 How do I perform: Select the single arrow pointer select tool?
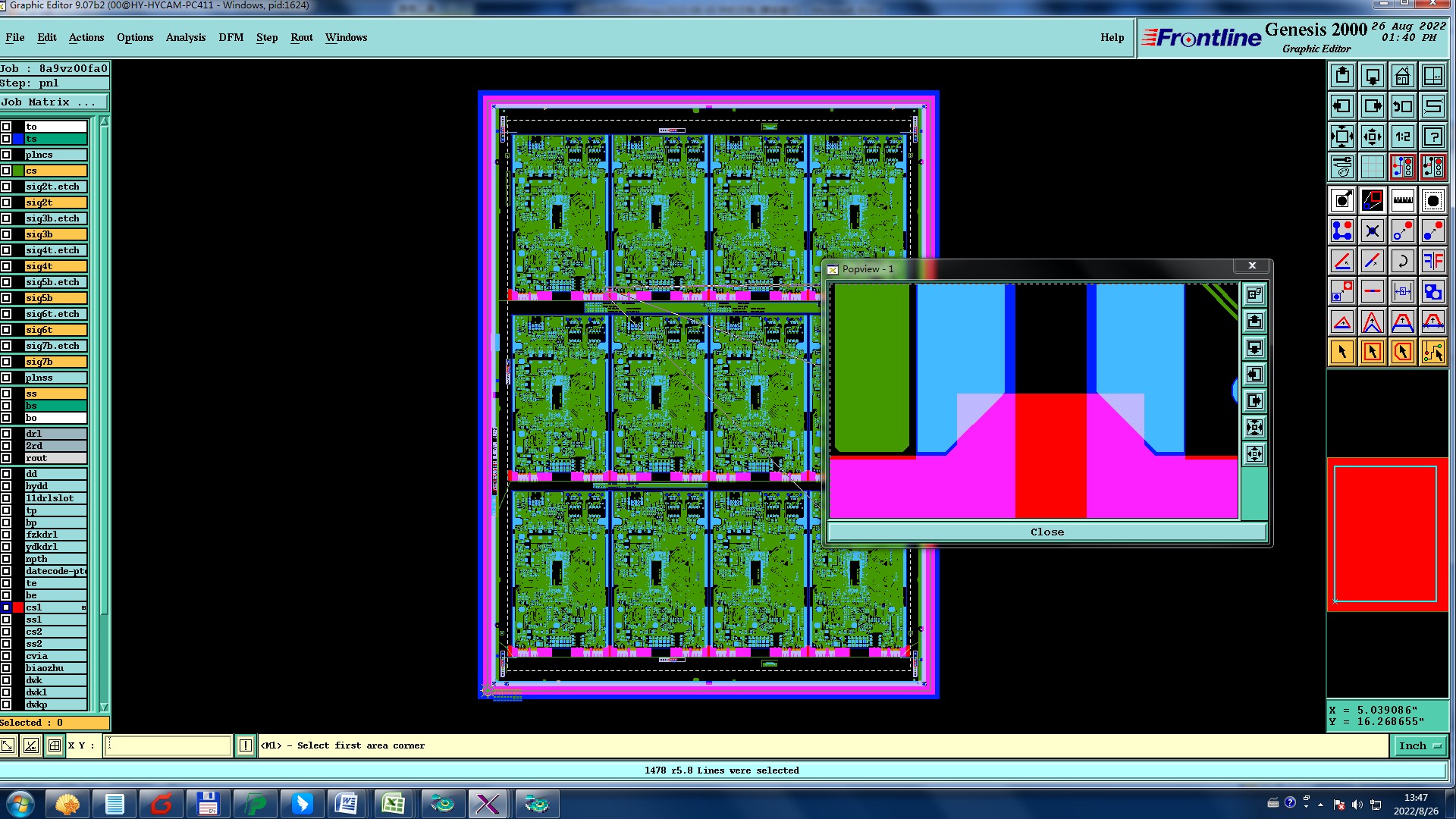pos(1342,352)
